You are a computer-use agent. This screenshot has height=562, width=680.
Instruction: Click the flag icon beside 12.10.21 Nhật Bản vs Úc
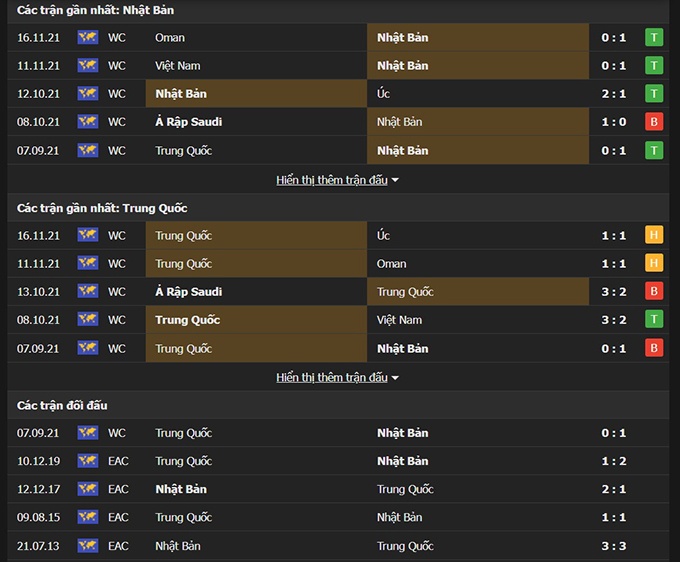point(87,94)
